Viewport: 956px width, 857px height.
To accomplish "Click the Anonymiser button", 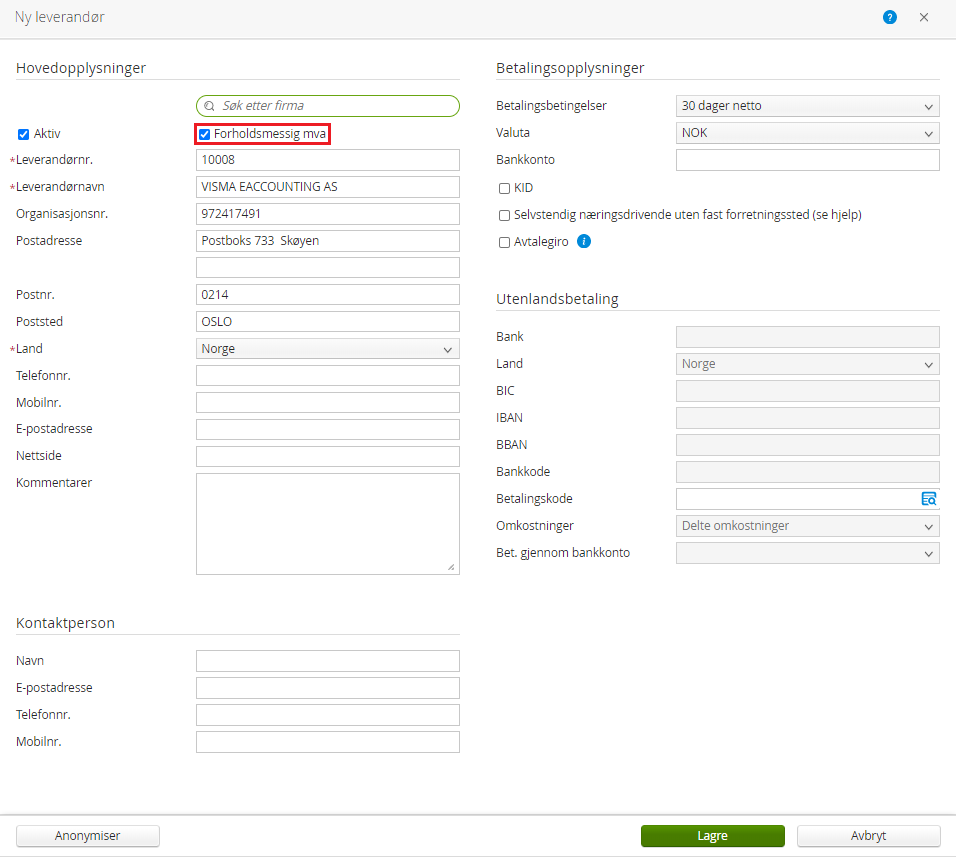I will pos(88,836).
